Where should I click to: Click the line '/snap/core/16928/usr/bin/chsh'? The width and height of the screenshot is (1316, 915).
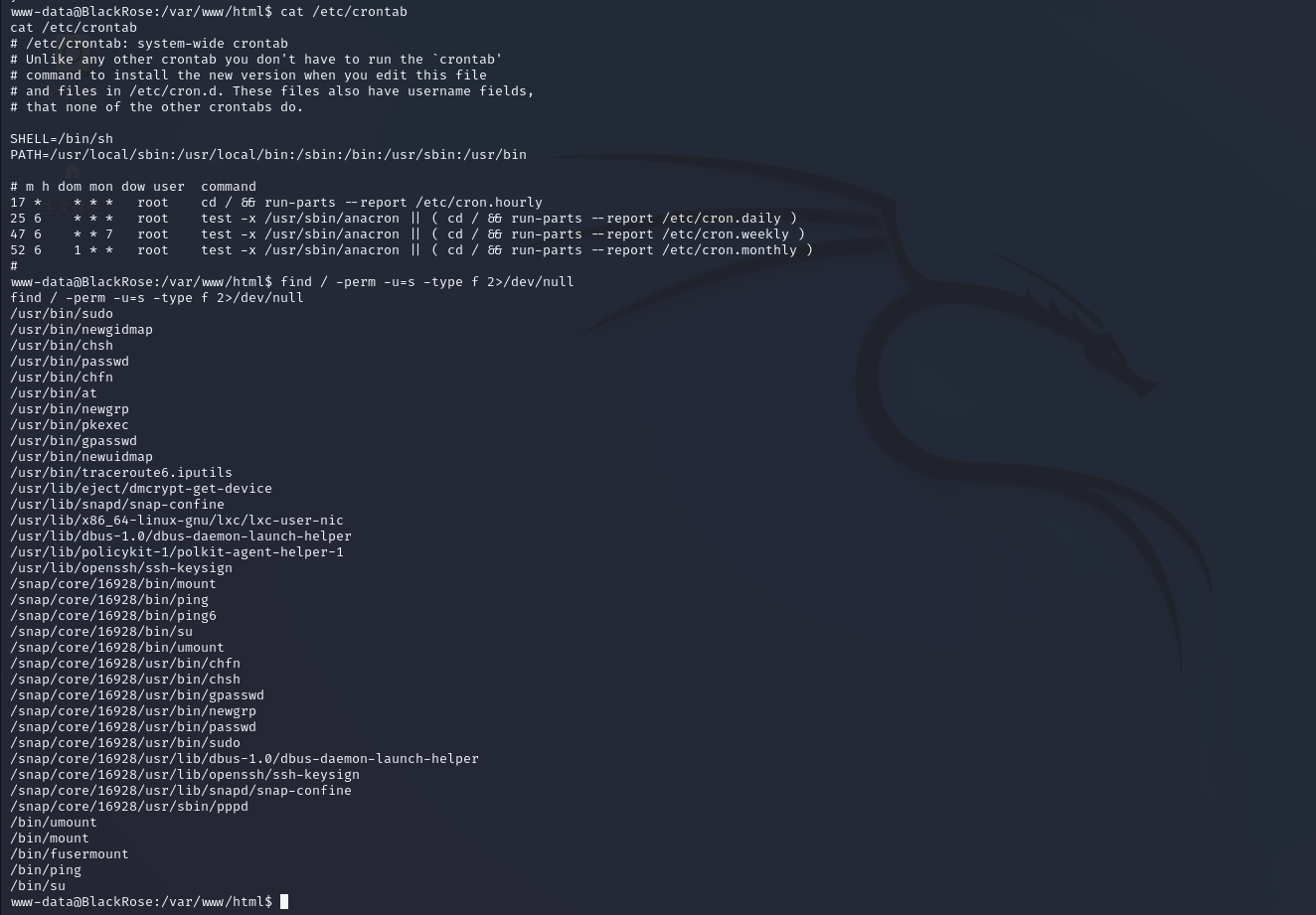click(125, 679)
